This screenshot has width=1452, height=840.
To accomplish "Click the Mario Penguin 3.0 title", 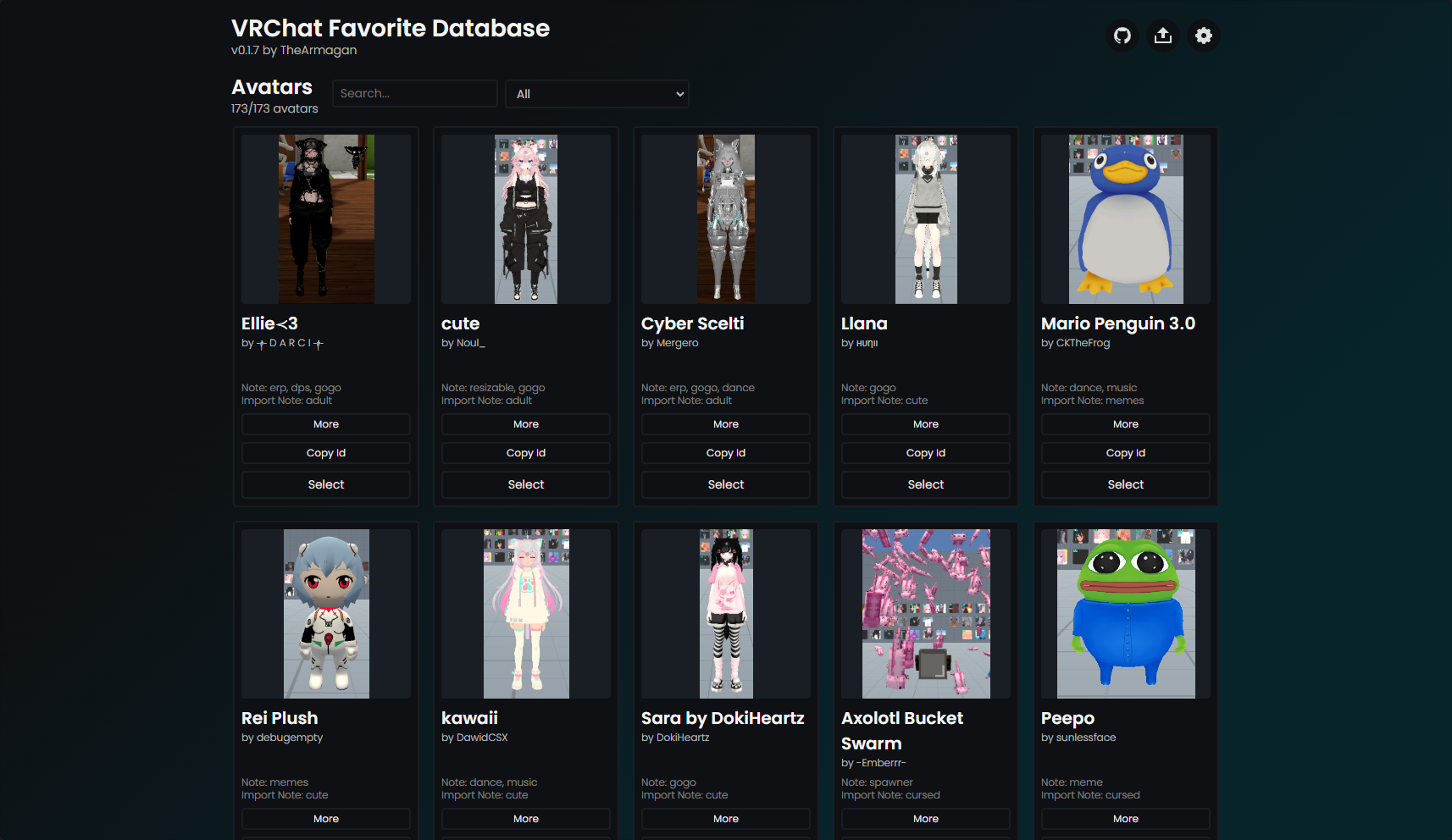I will pos(1118,323).
